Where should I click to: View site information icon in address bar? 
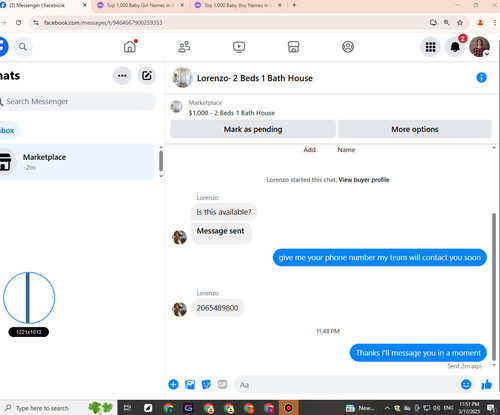click(x=36, y=22)
